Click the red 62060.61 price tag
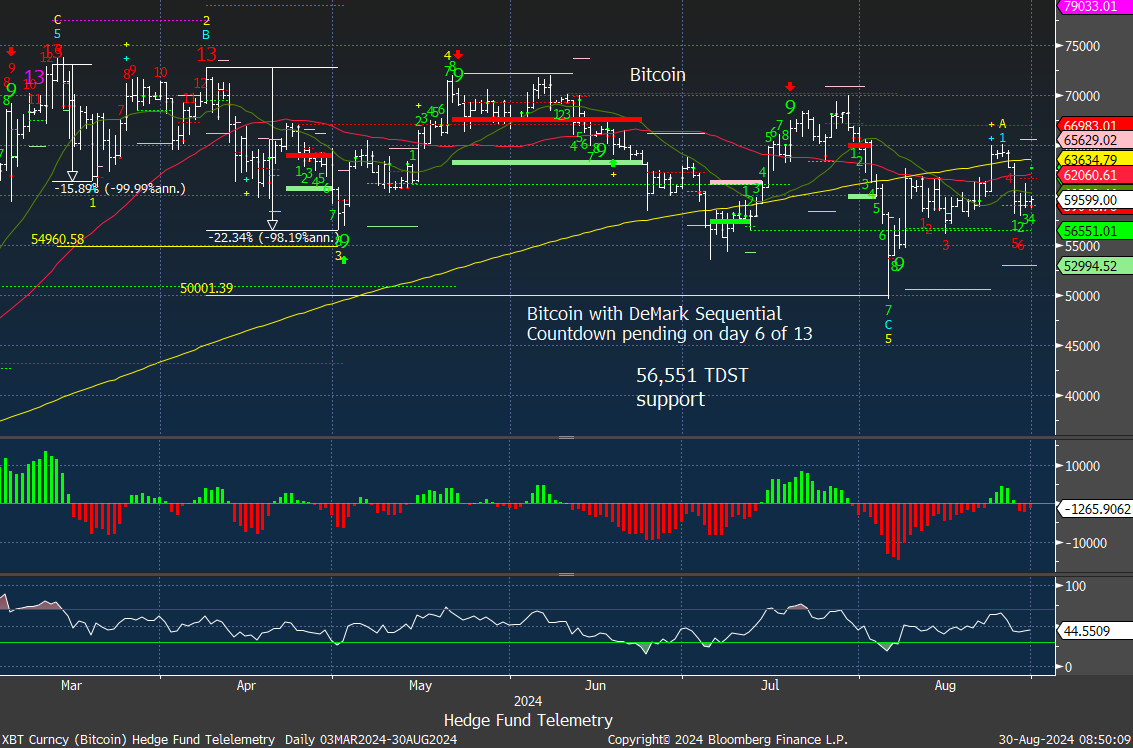This screenshot has height=748, width=1133. coord(1095,175)
